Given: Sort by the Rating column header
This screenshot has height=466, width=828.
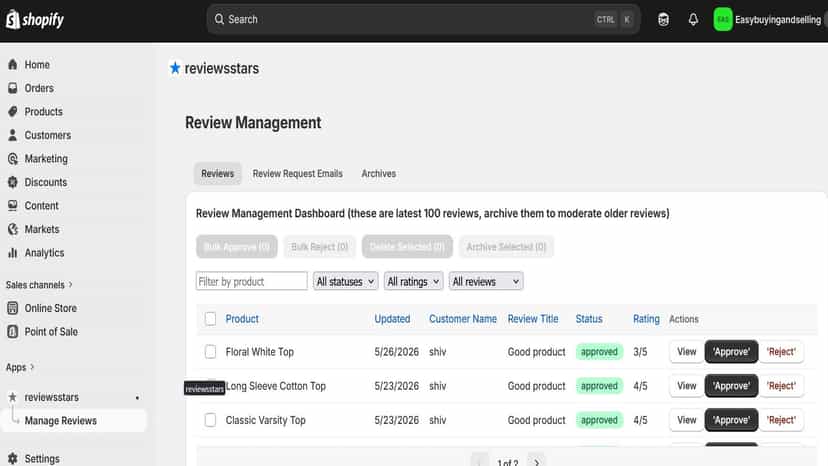Looking at the screenshot, I should point(646,319).
